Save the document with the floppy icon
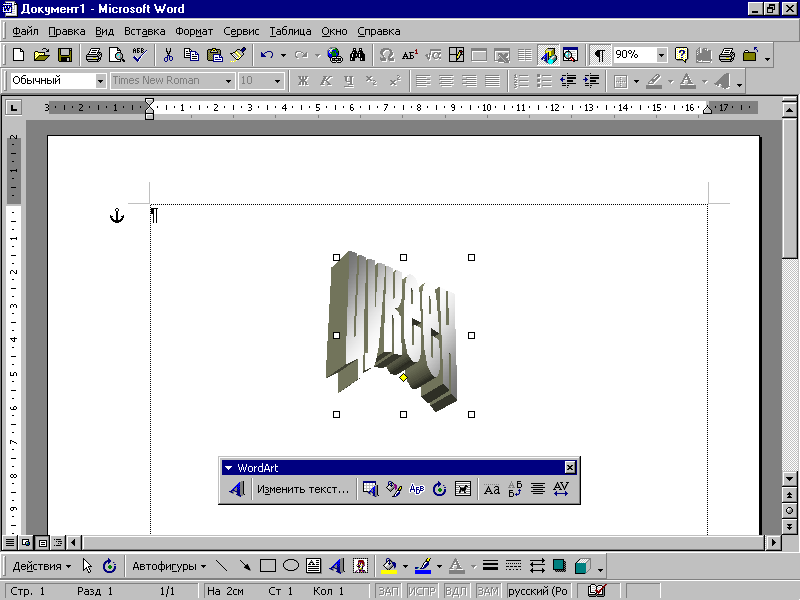Screen dimensions: 800x600 point(65,55)
